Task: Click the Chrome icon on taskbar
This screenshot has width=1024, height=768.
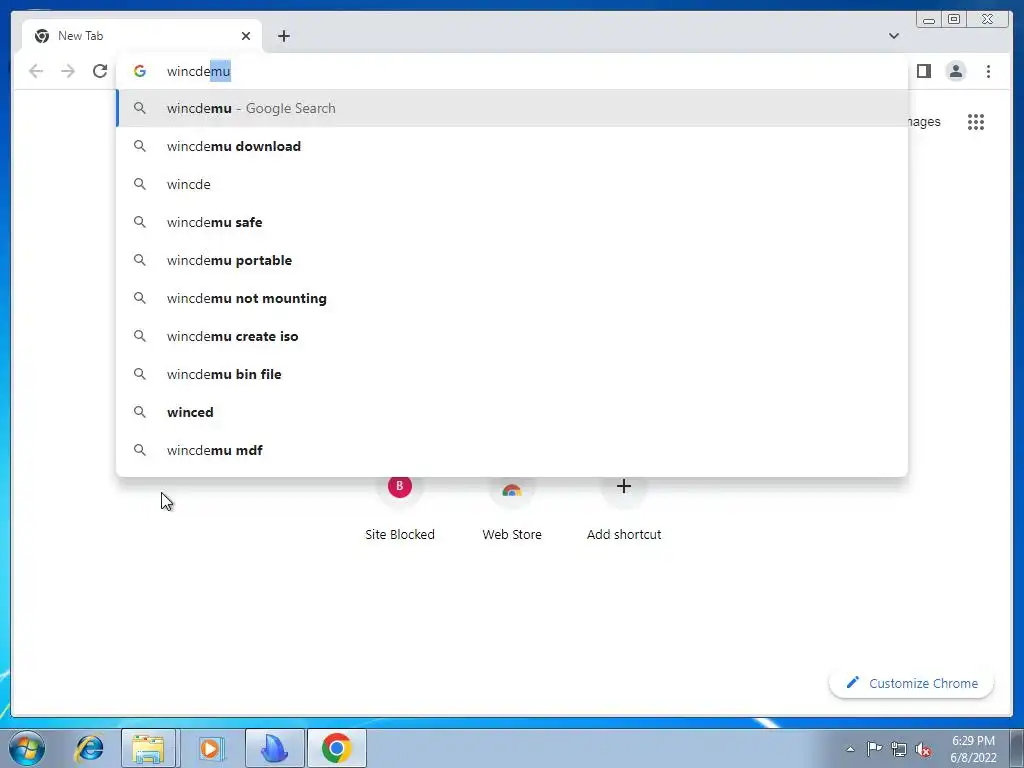Action: [x=336, y=748]
